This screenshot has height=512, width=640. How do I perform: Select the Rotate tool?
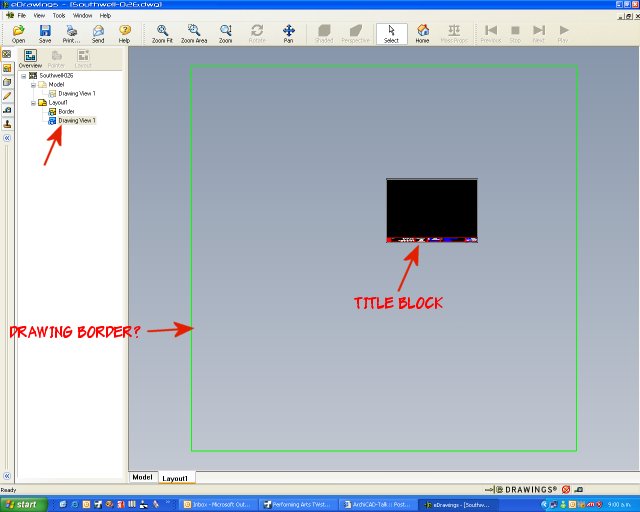click(257, 34)
